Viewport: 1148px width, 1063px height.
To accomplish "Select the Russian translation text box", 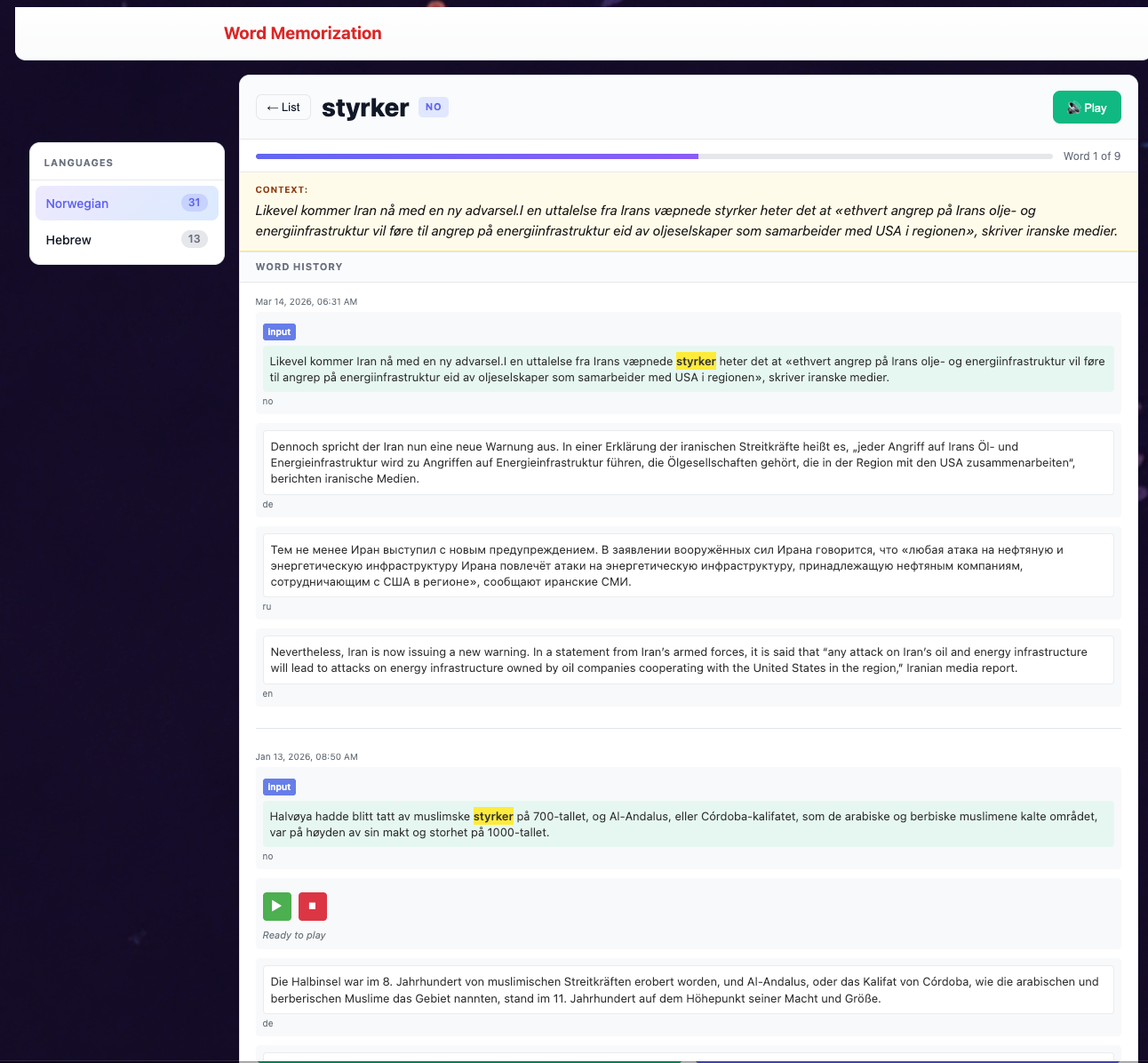I will pyautogui.click(x=687, y=566).
